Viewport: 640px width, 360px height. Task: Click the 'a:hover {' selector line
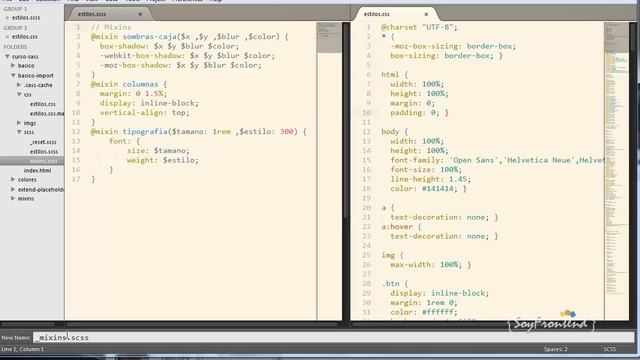coord(401,227)
